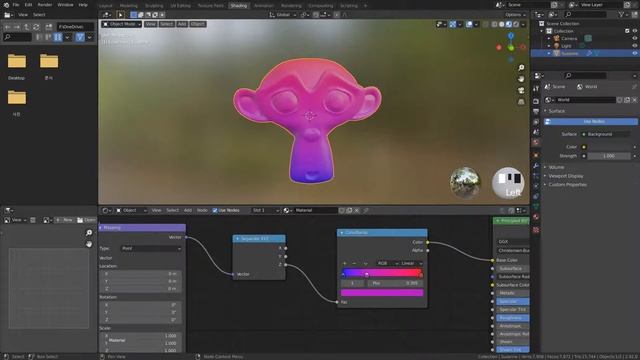Open the Object Mode dropdown in viewport

click(x=121, y=24)
